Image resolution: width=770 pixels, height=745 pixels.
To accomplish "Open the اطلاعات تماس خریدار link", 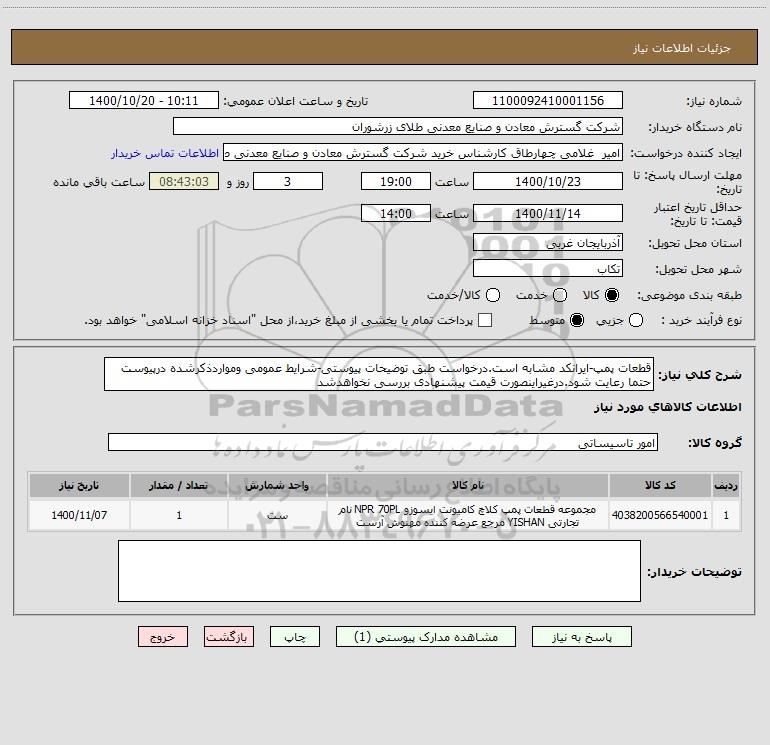I will click(165, 153).
